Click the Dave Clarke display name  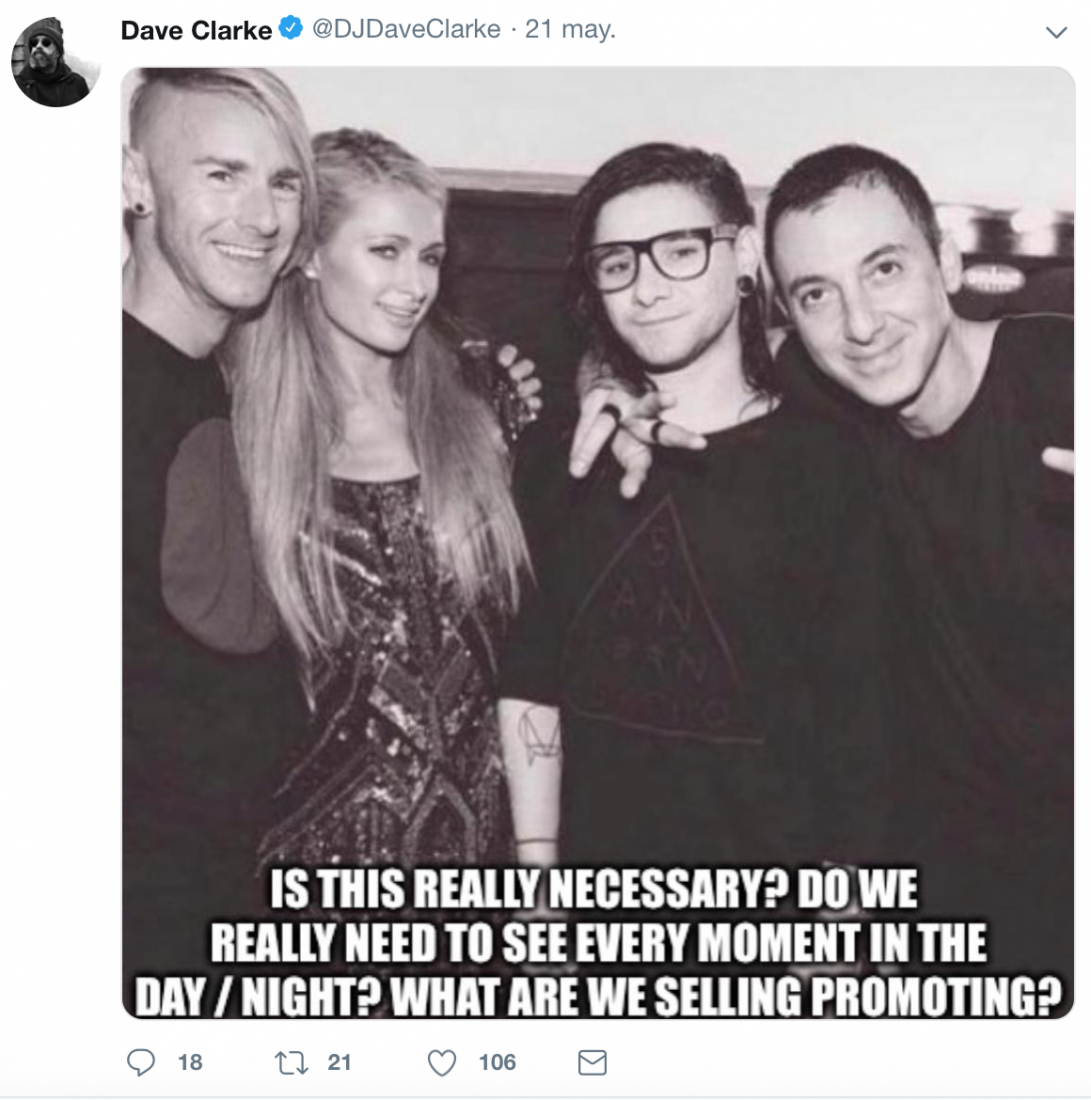(x=196, y=30)
